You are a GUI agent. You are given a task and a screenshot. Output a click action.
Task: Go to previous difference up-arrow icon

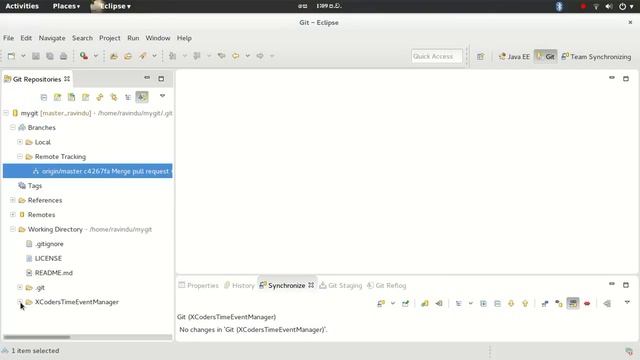[x=525, y=303]
